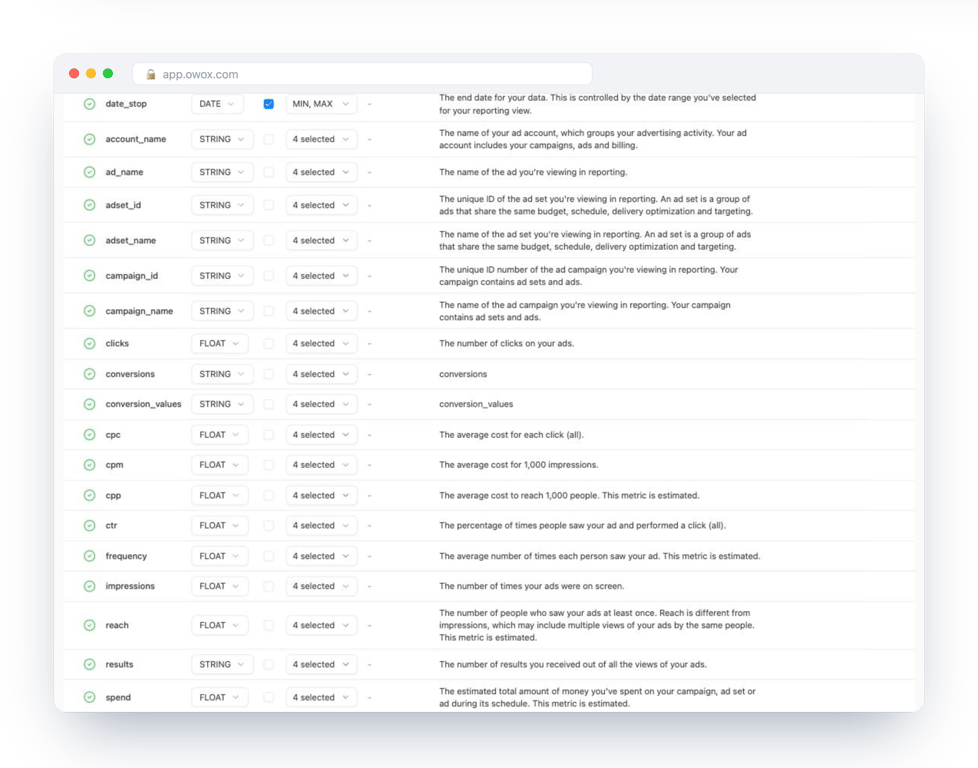
Task: Open FLOAT type dropdown for spend
Action: [x=220, y=697]
